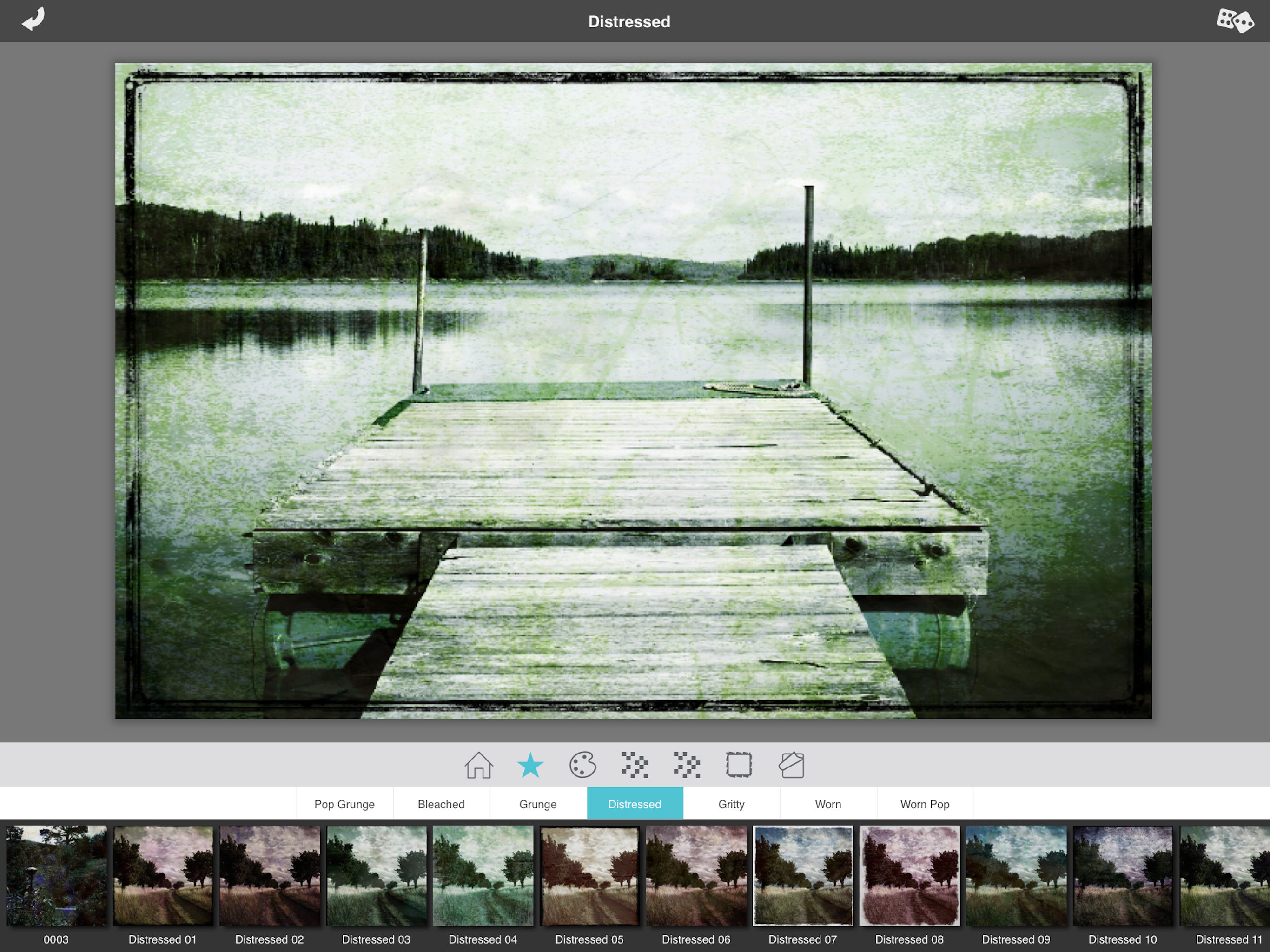Apply the Distressed 04 preset thumbnail
This screenshot has width=1270, height=952.
click(483, 876)
